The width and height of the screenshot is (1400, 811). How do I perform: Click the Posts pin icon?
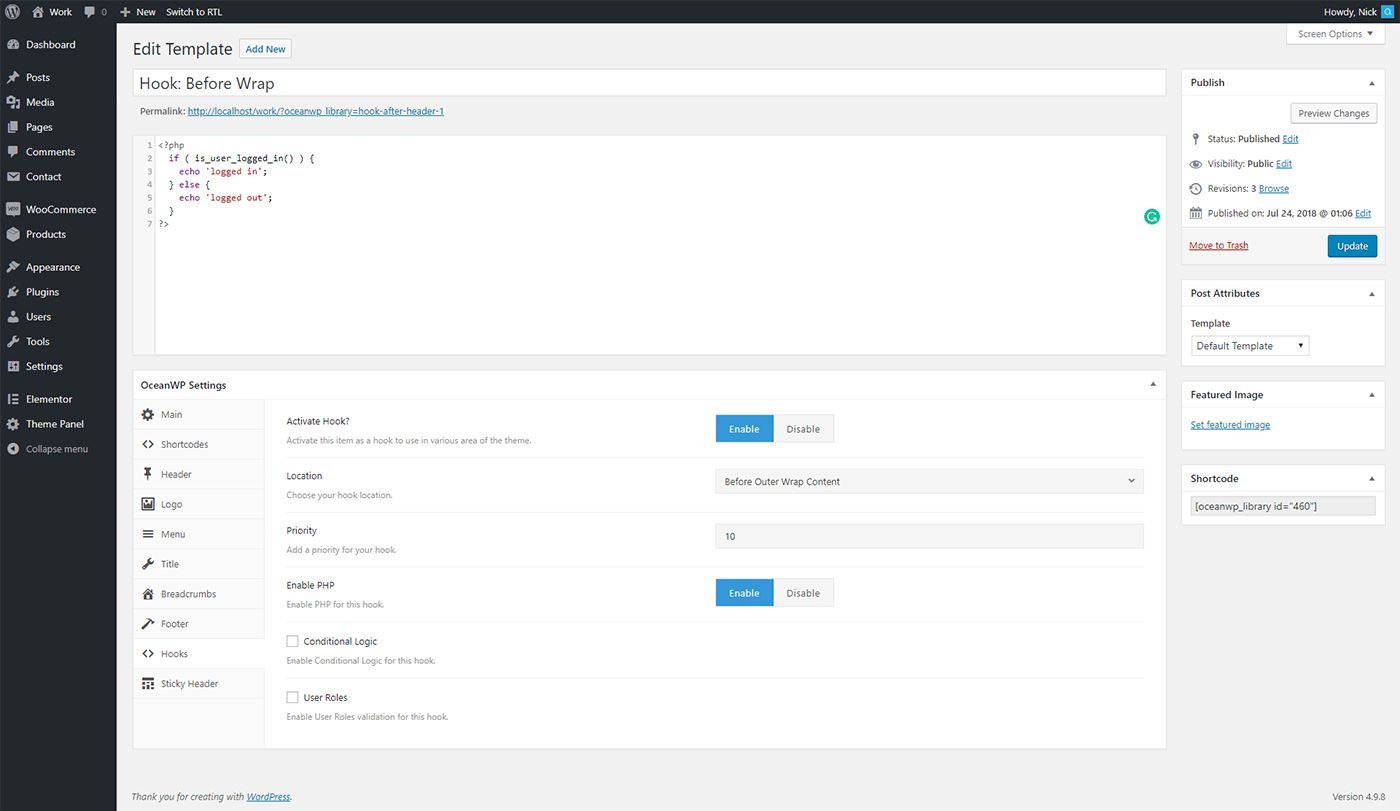coord(13,78)
